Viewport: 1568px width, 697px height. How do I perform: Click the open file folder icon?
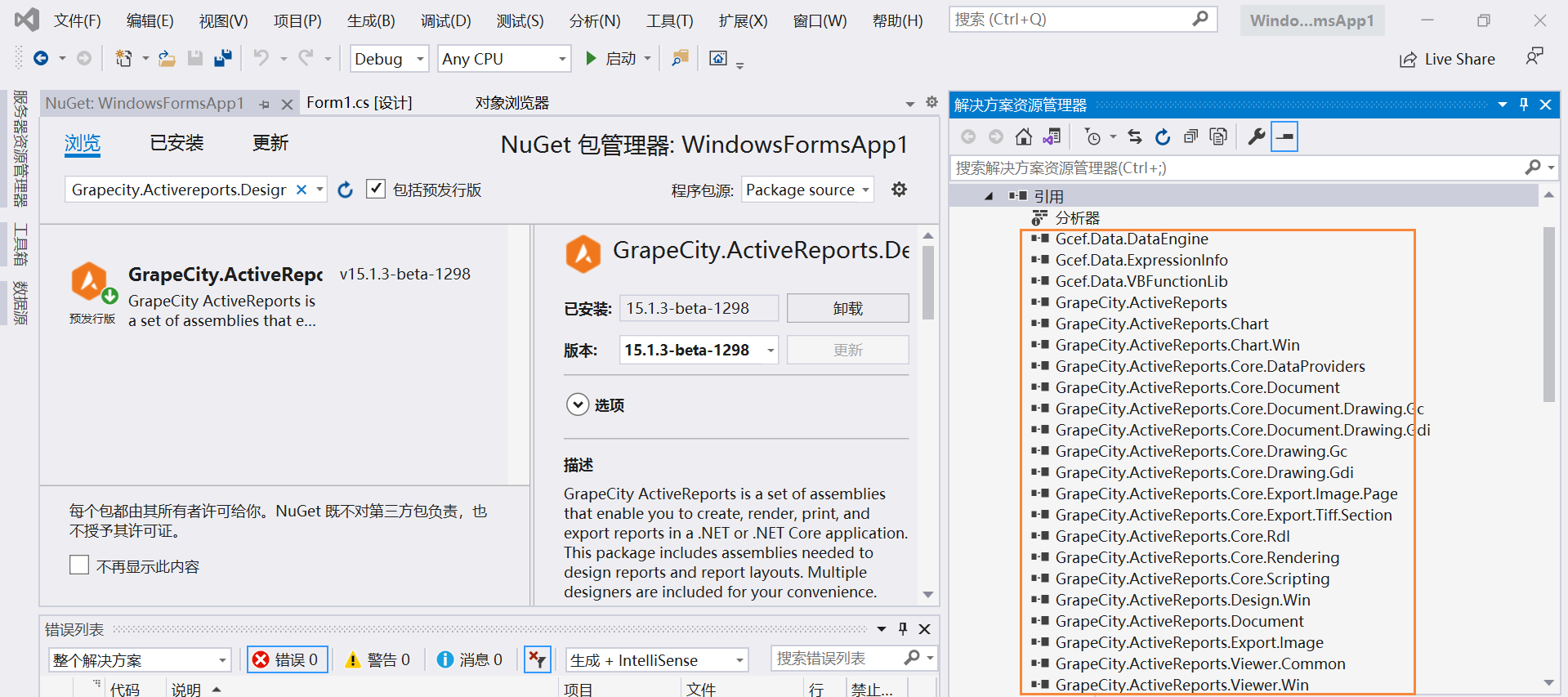167,58
